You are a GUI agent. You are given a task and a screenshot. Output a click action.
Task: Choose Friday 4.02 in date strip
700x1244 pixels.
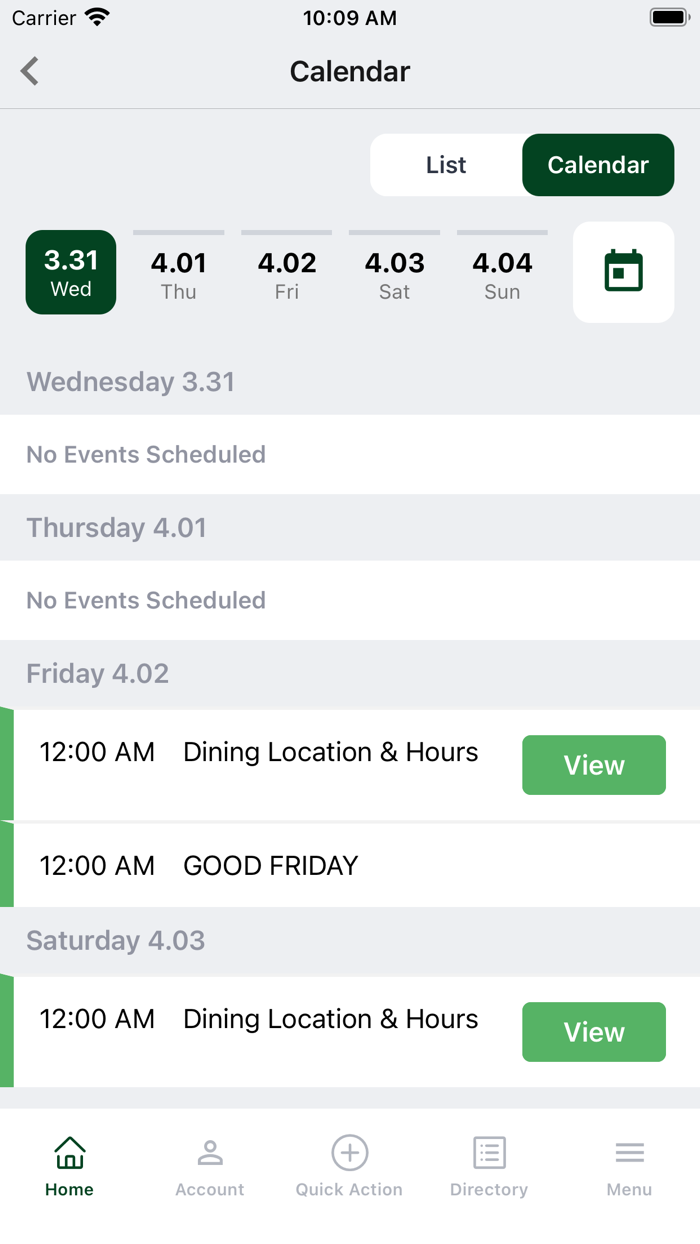click(287, 274)
